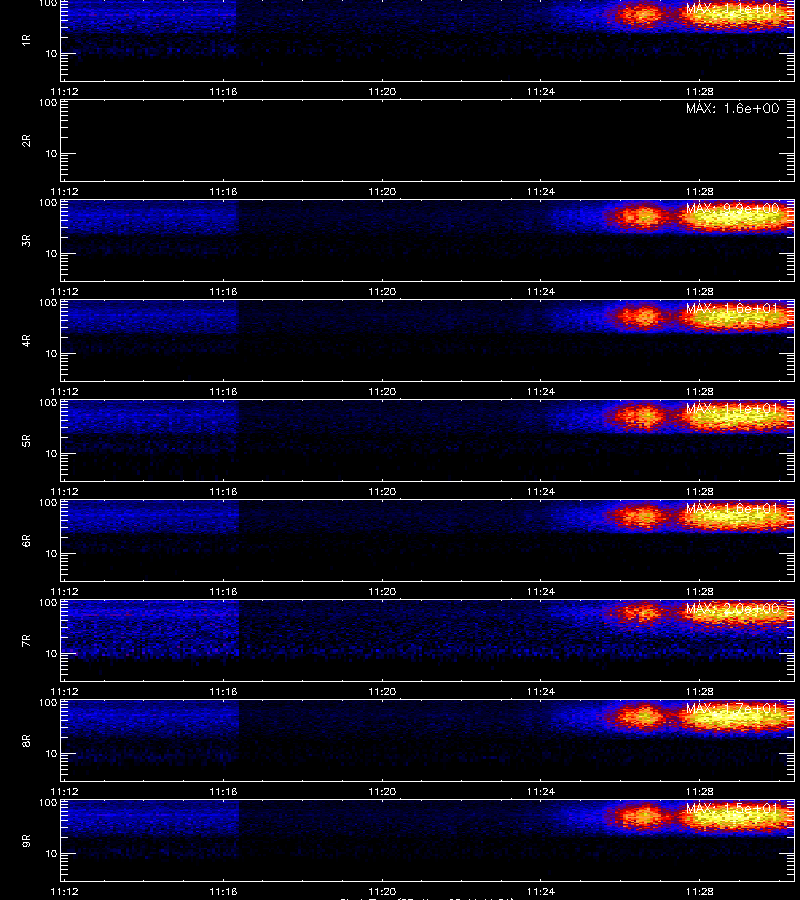Click the 11:28 tick label under panel 5R
Image resolution: width=800 pixels, height=900 pixels.
pos(700,491)
